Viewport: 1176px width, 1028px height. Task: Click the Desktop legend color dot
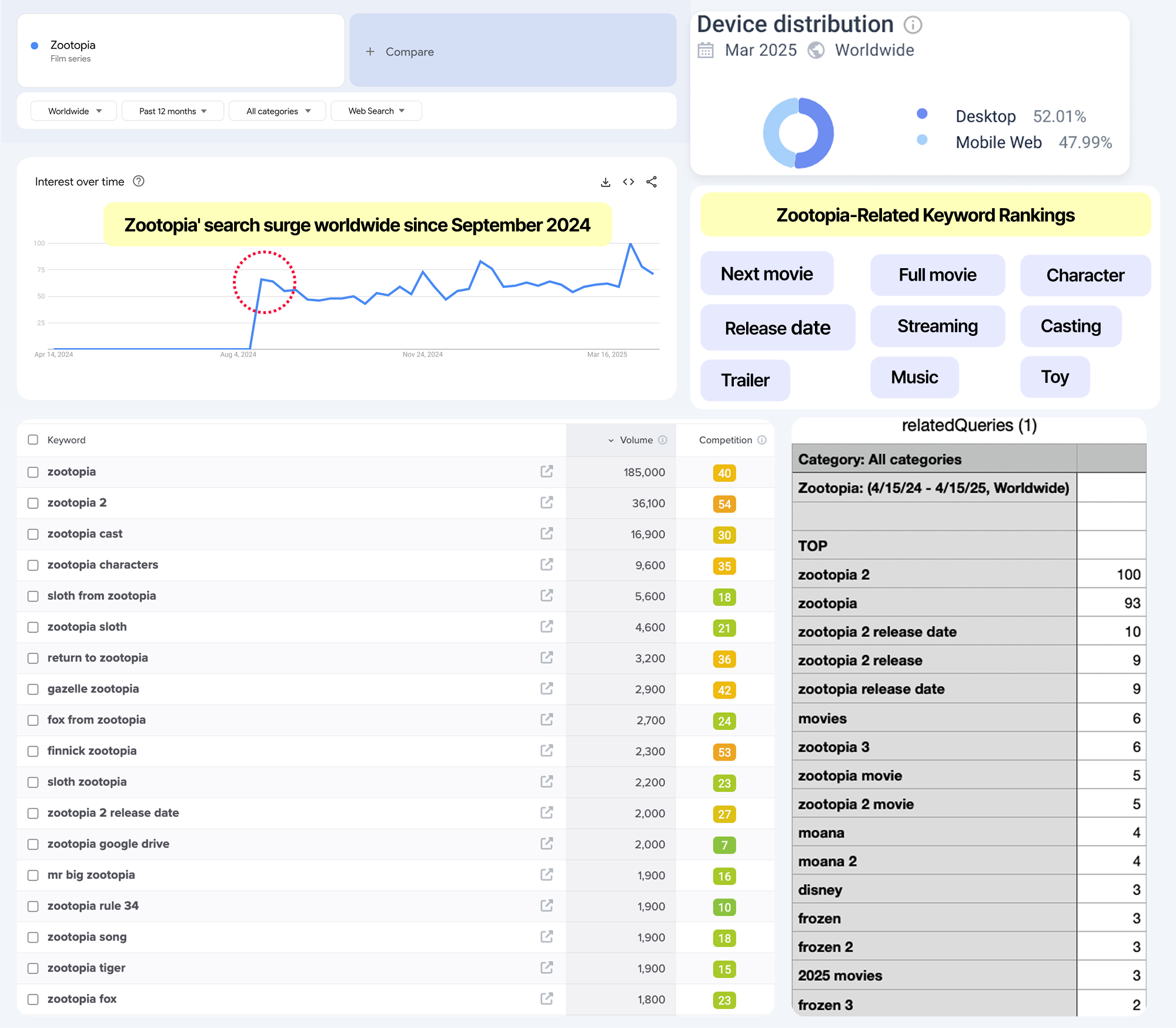[922, 114]
